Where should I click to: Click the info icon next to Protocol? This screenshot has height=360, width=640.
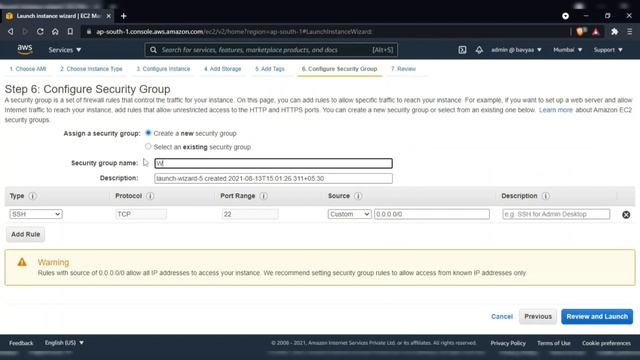click(150, 196)
